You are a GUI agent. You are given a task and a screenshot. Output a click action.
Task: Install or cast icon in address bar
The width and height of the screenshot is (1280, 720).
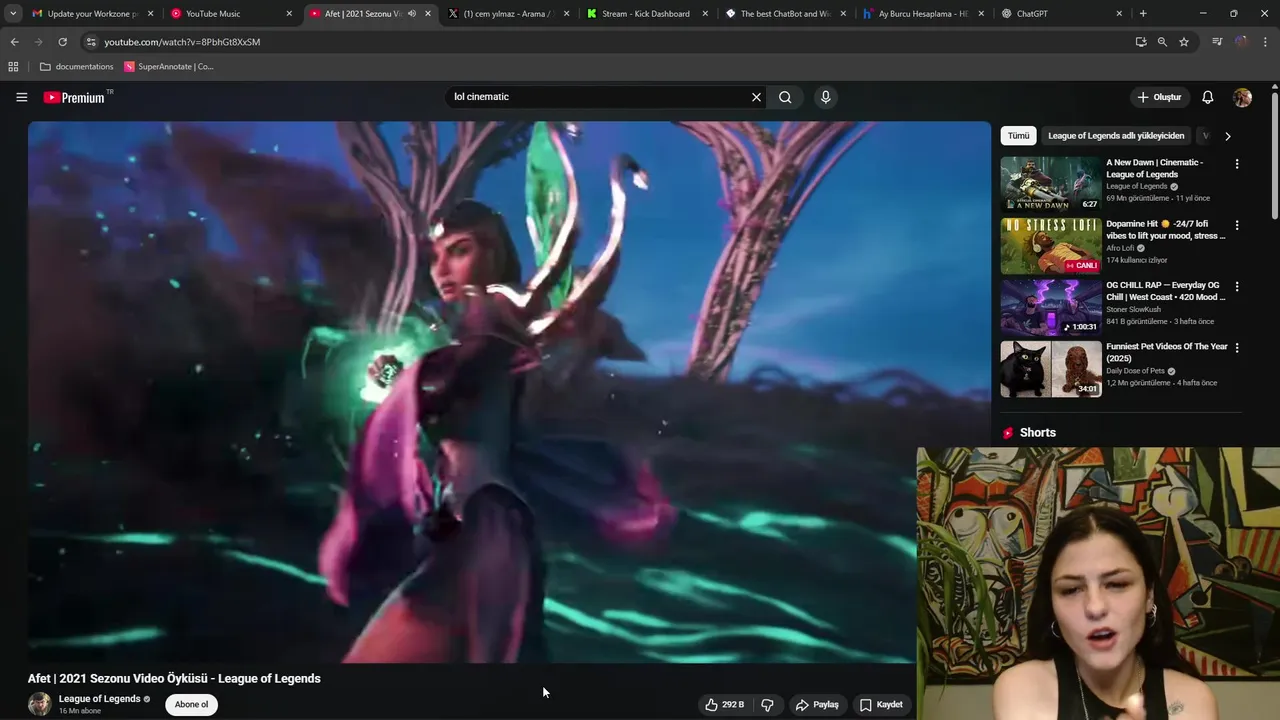tap(1140, 42)
